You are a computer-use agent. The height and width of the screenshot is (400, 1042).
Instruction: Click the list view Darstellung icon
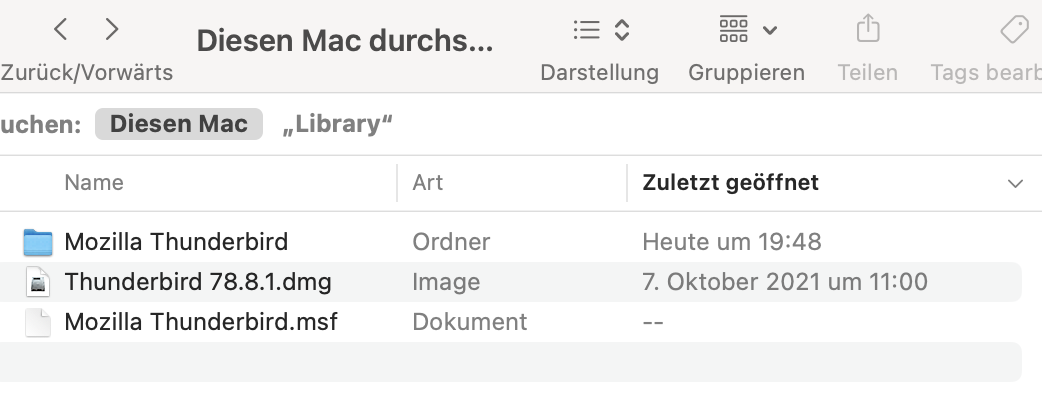[586, 30]
